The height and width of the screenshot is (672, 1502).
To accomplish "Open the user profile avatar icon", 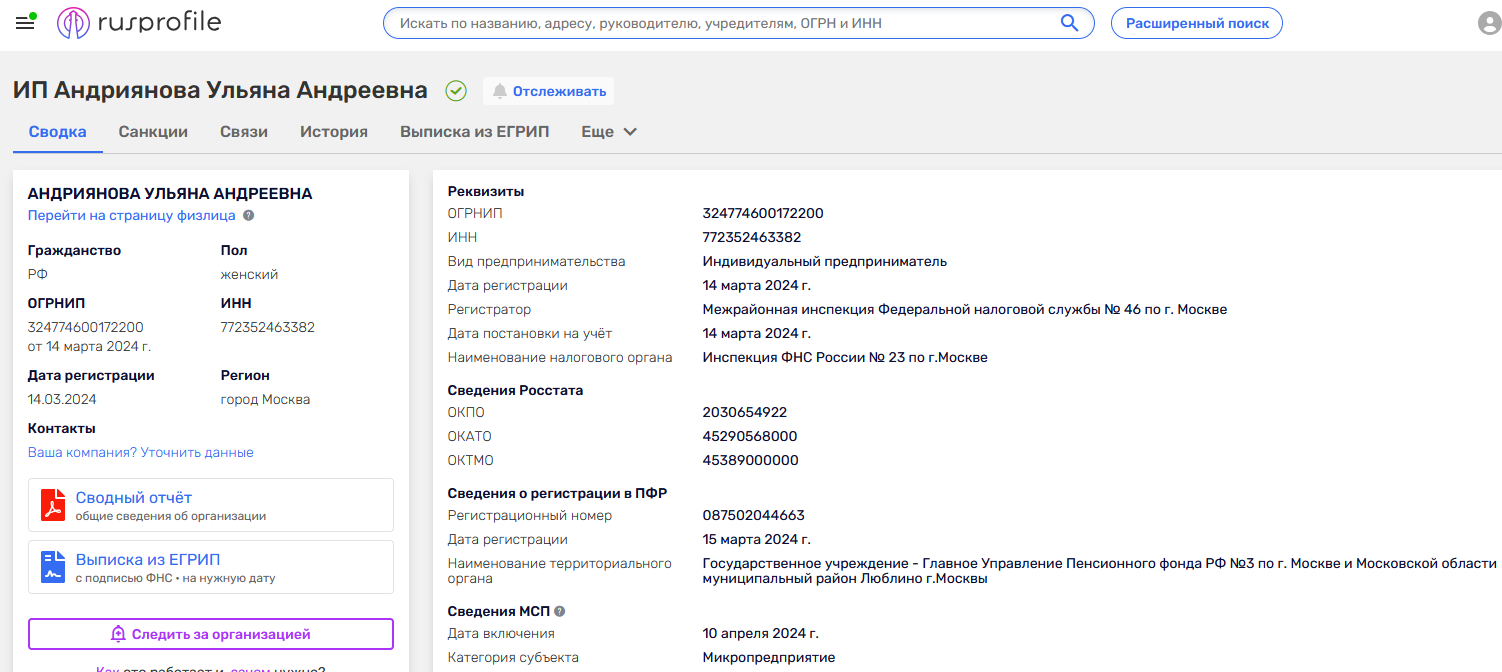I will point(1489,24).
